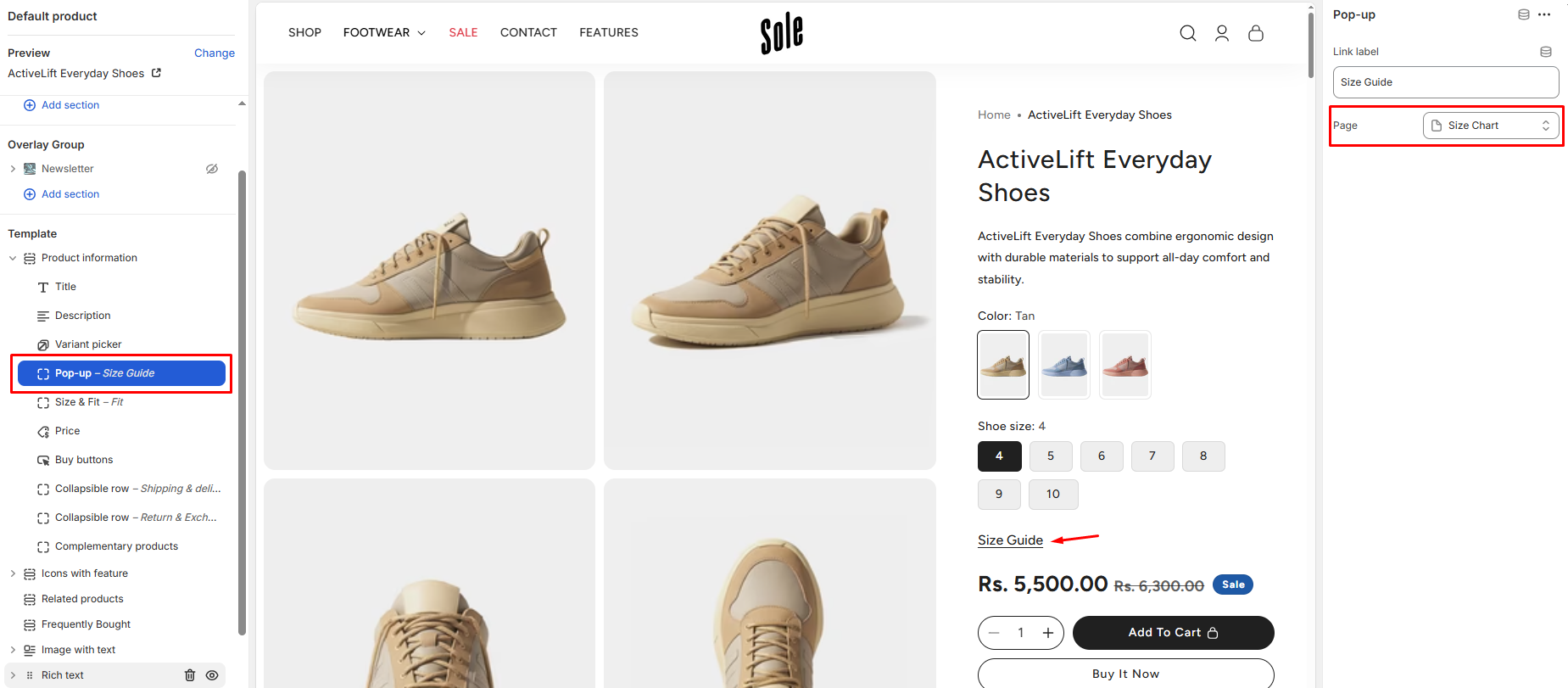Select shoe size 7 option
The image size is (1568, 688).
click(1152, 456)
